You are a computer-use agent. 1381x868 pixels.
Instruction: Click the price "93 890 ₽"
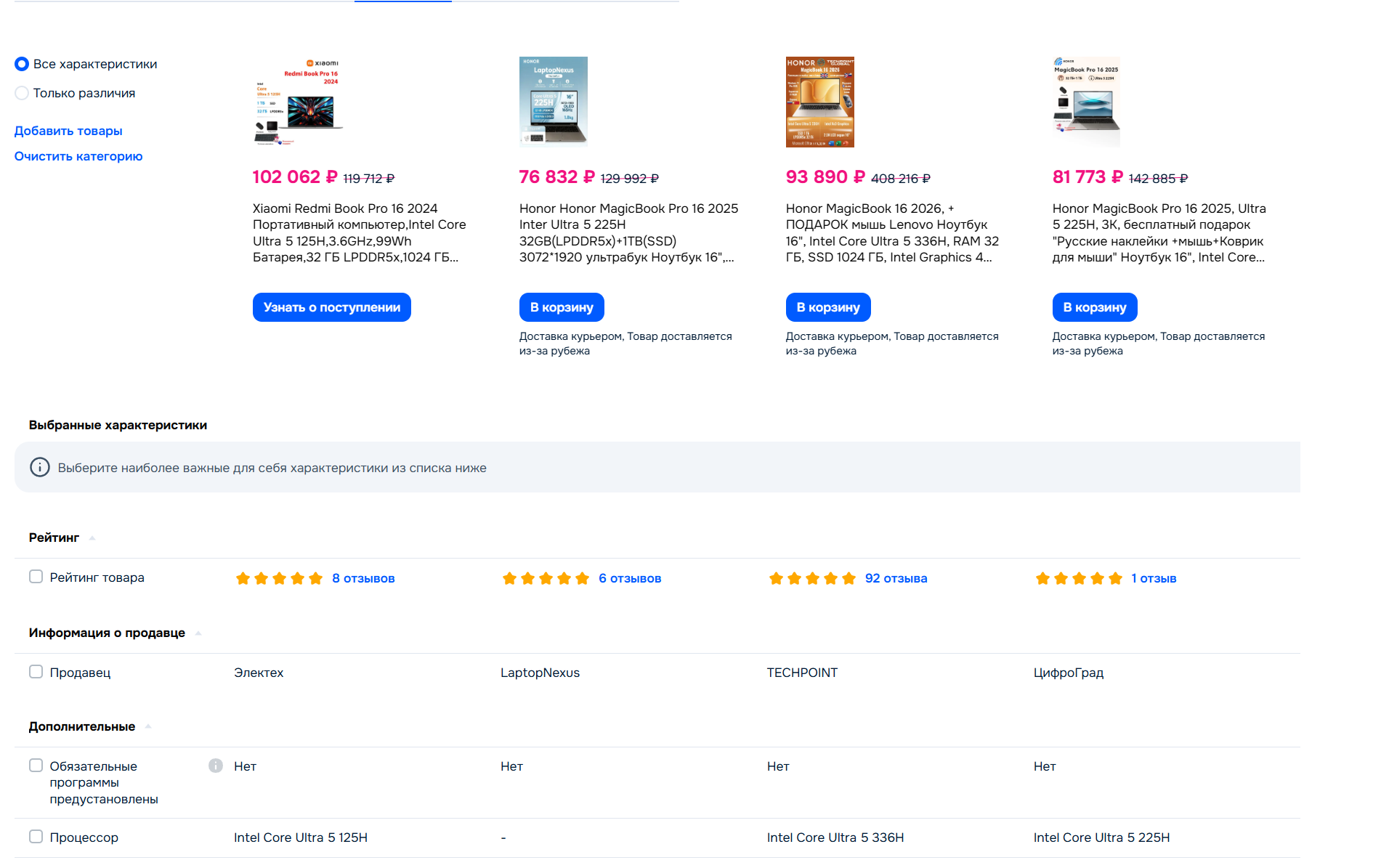coord(825,177)
